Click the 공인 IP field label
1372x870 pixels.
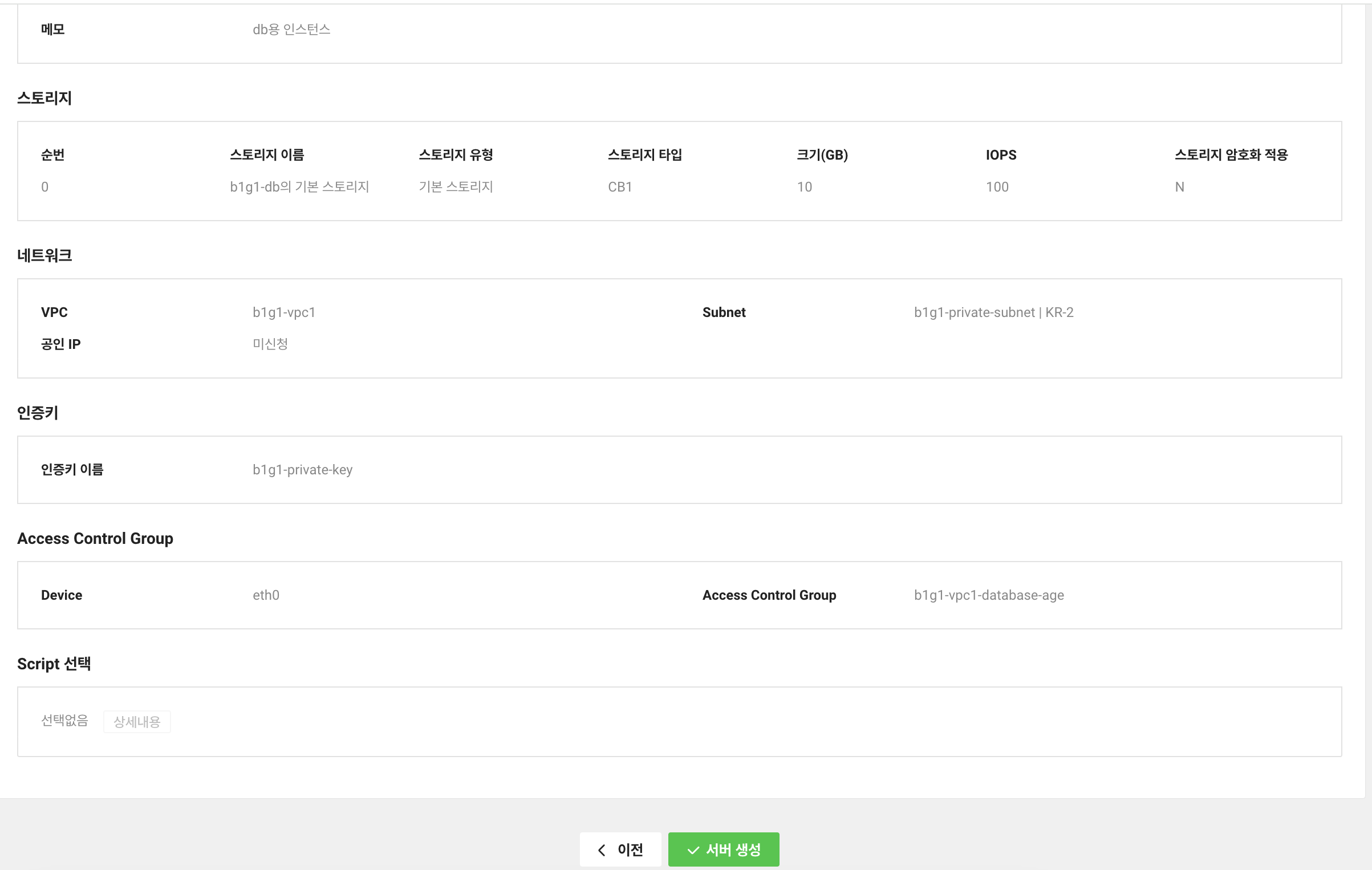click(61, 344)
